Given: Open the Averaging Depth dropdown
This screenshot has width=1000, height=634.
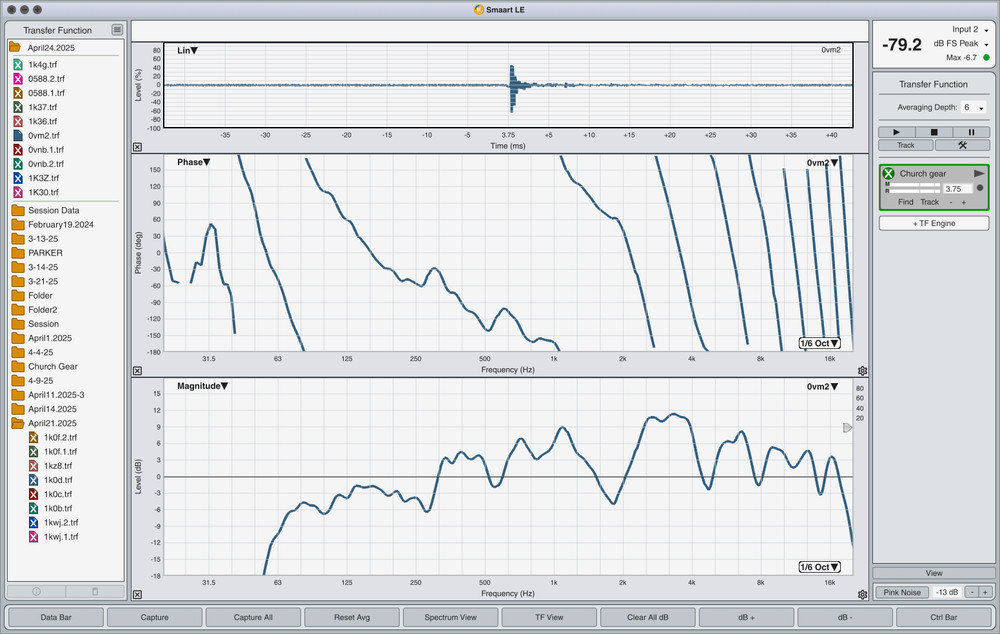Looking at the screenshot, I should pyautogui.click(x=974, y=107).
